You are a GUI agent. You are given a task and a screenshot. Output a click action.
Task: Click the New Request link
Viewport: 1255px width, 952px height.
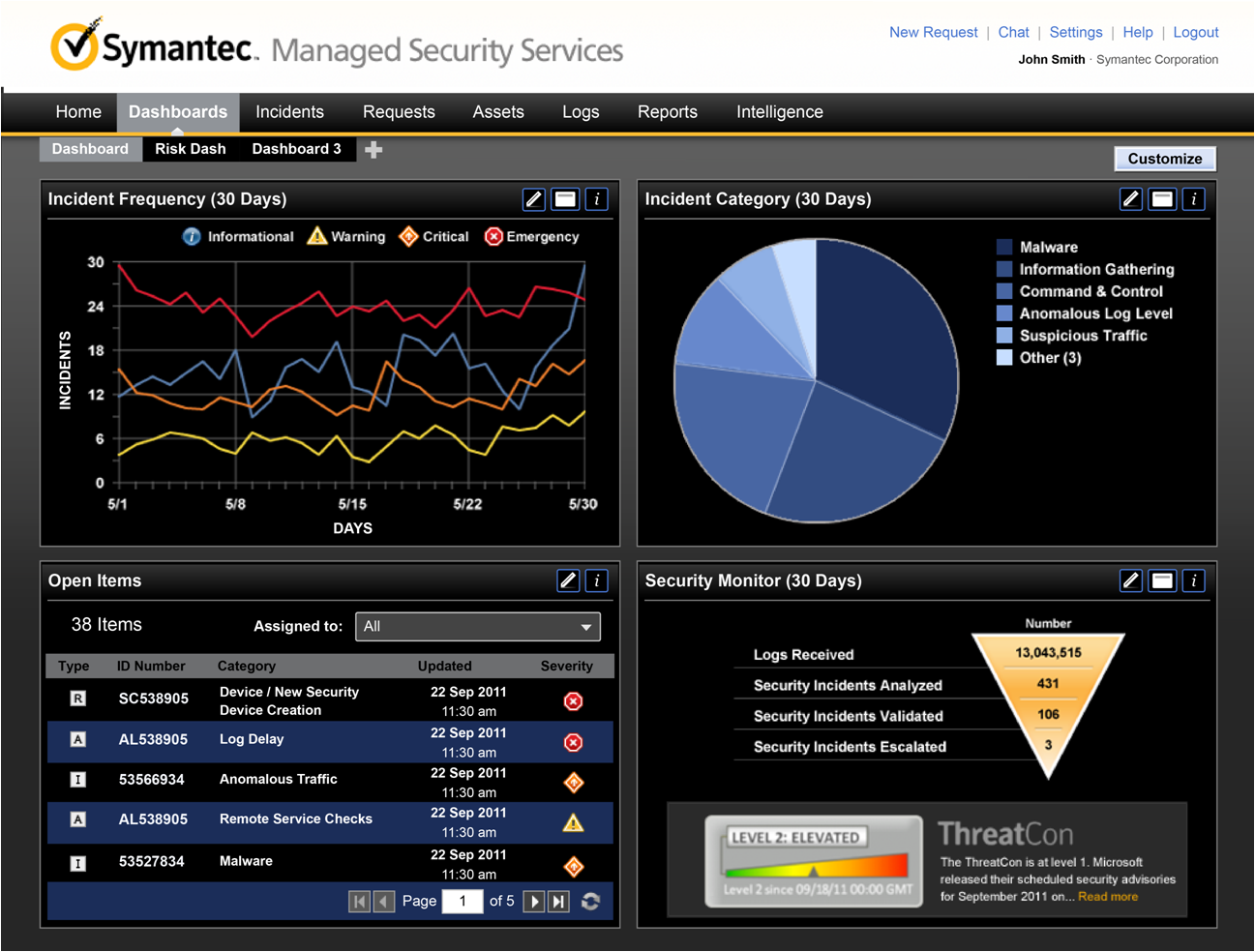(934, 32)
